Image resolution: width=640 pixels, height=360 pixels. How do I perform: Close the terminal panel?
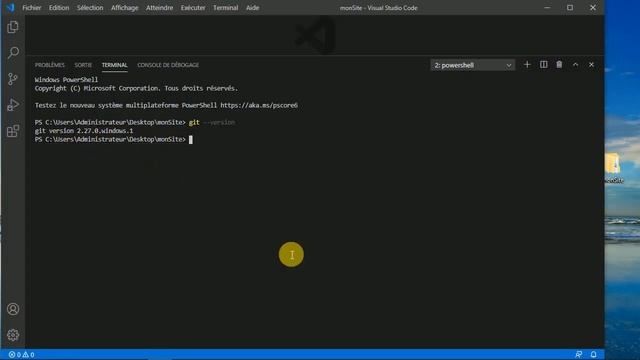[x=591, y=64]
